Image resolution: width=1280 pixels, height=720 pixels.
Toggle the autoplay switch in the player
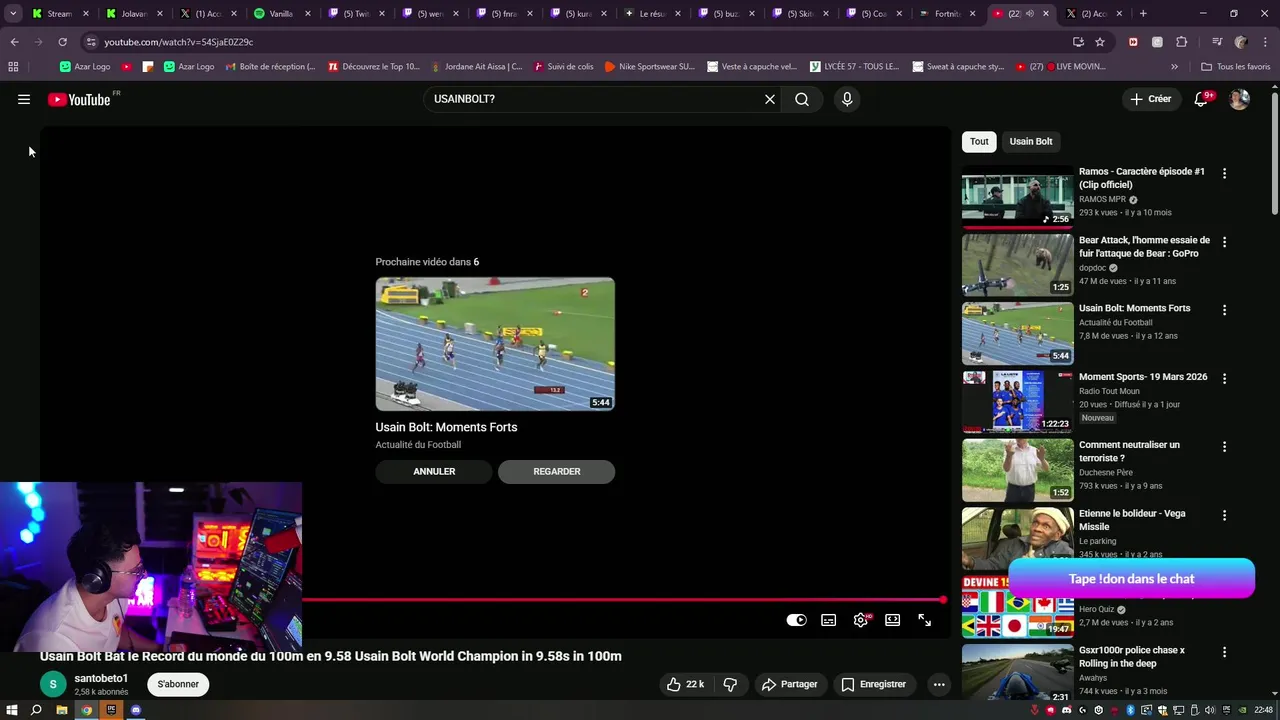[x=796, y=620]
